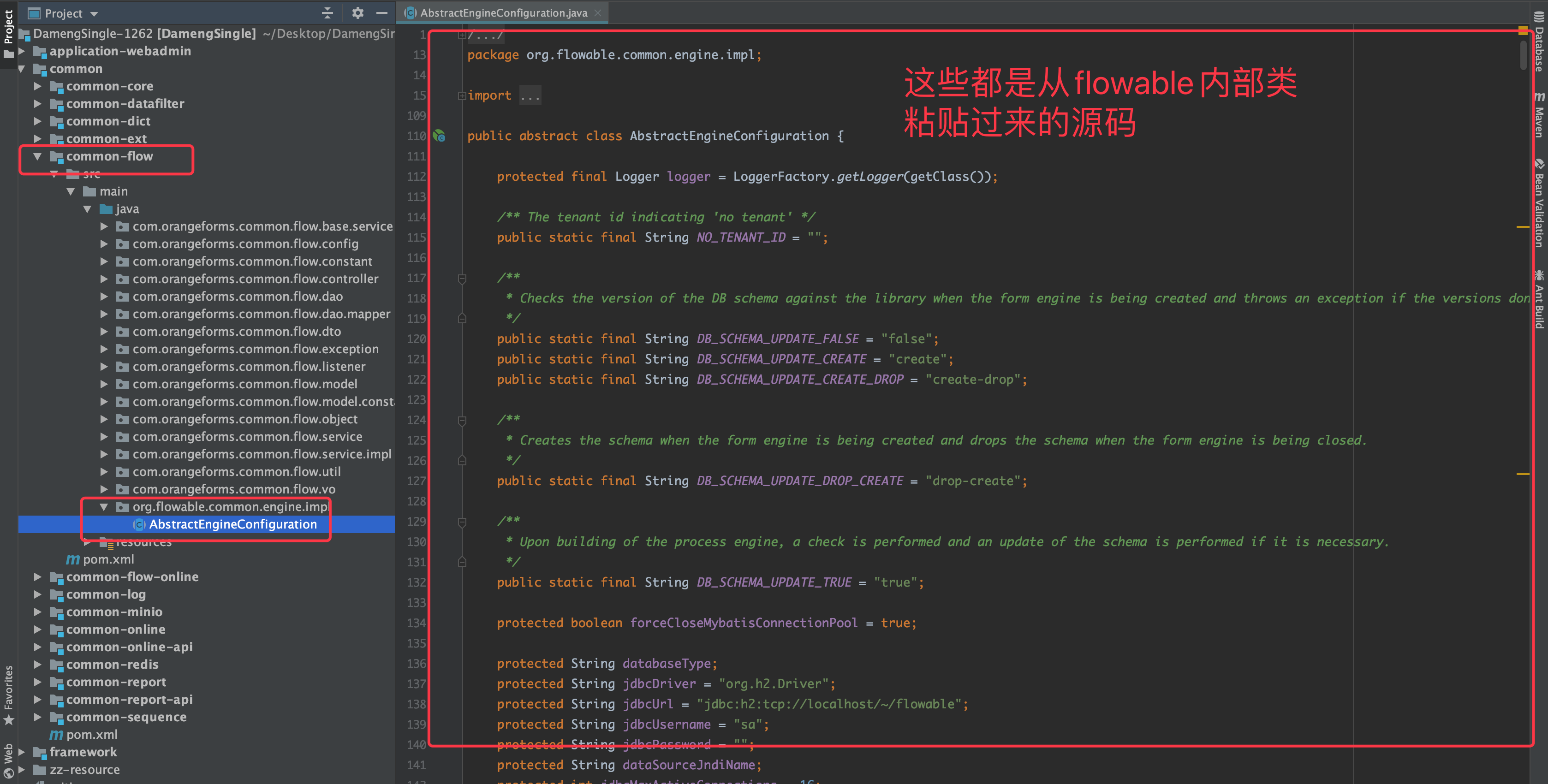Collapse all nodes using the collapse-all icon

(327, 12)
